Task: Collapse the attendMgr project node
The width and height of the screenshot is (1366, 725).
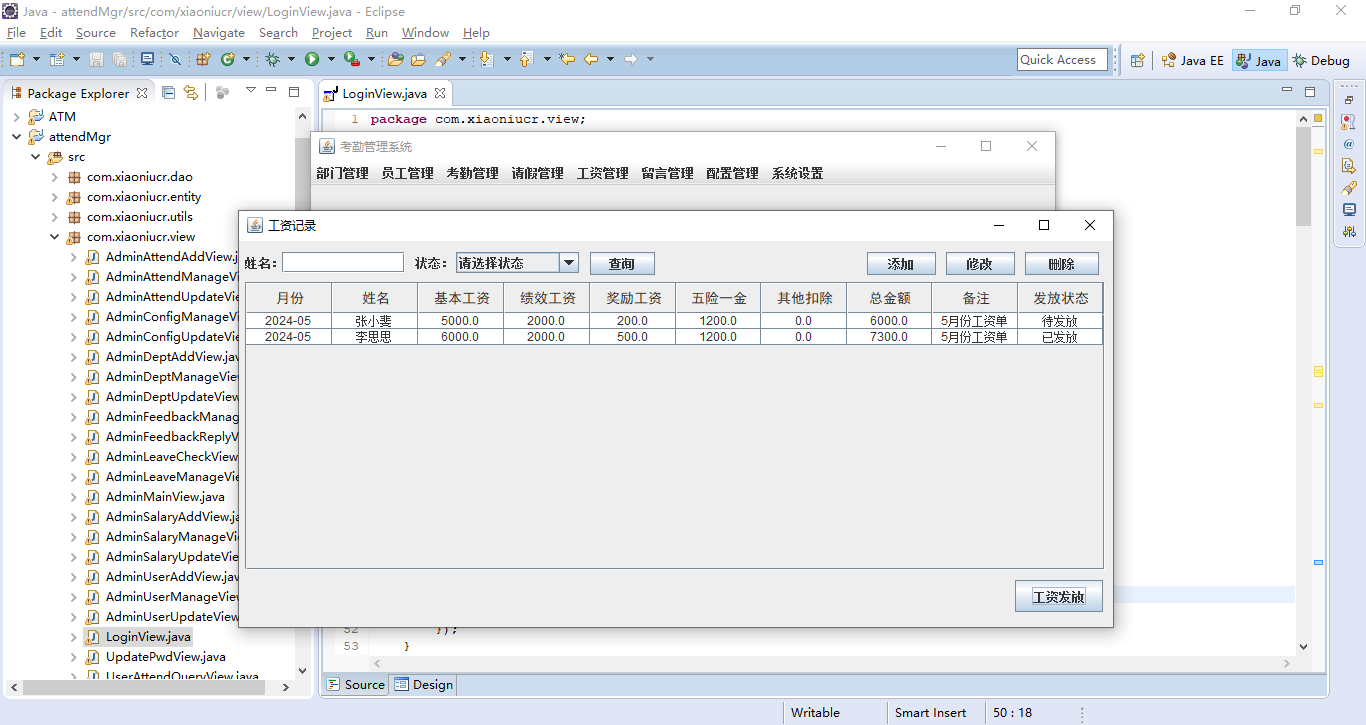Action: tap(16, 137)
